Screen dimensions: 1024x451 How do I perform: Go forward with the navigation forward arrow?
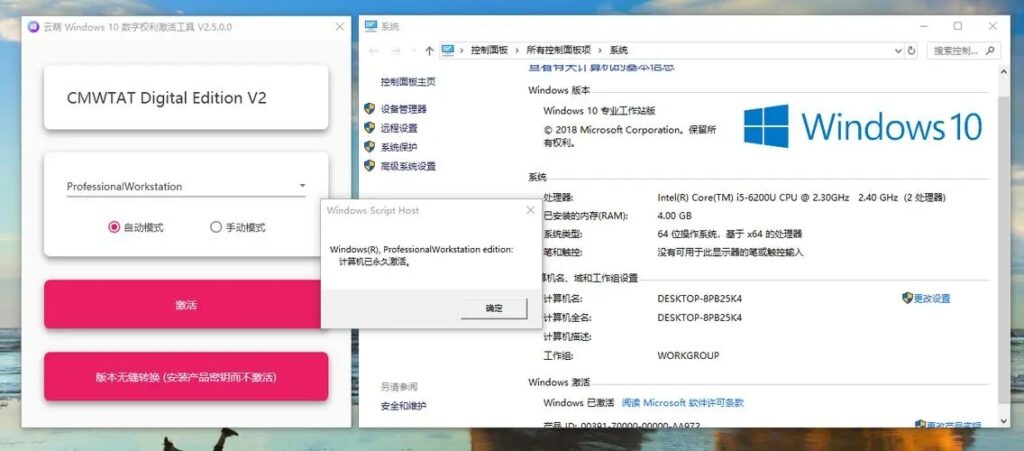[395, 50]
